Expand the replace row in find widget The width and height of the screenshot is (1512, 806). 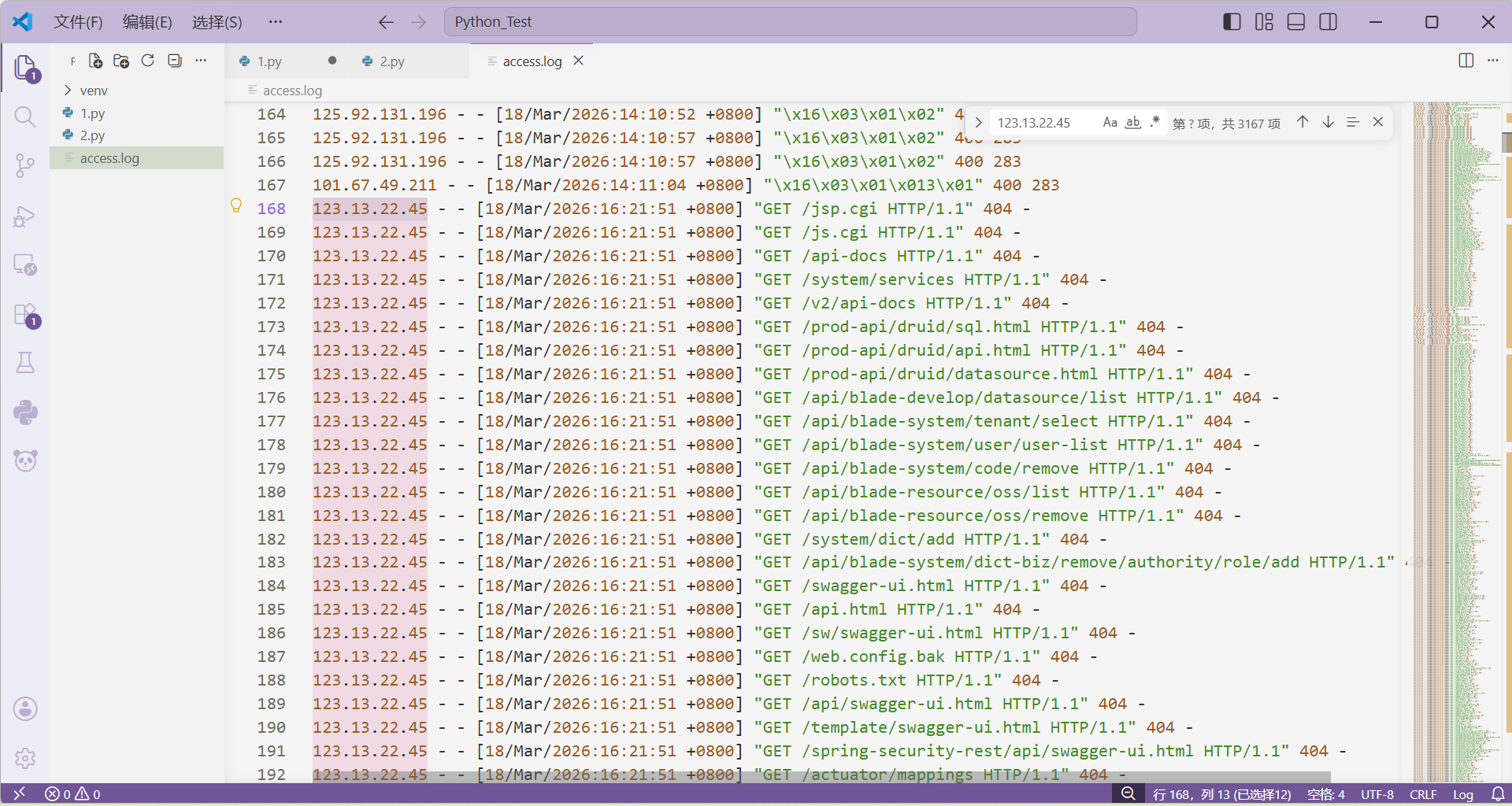point(978,122)
